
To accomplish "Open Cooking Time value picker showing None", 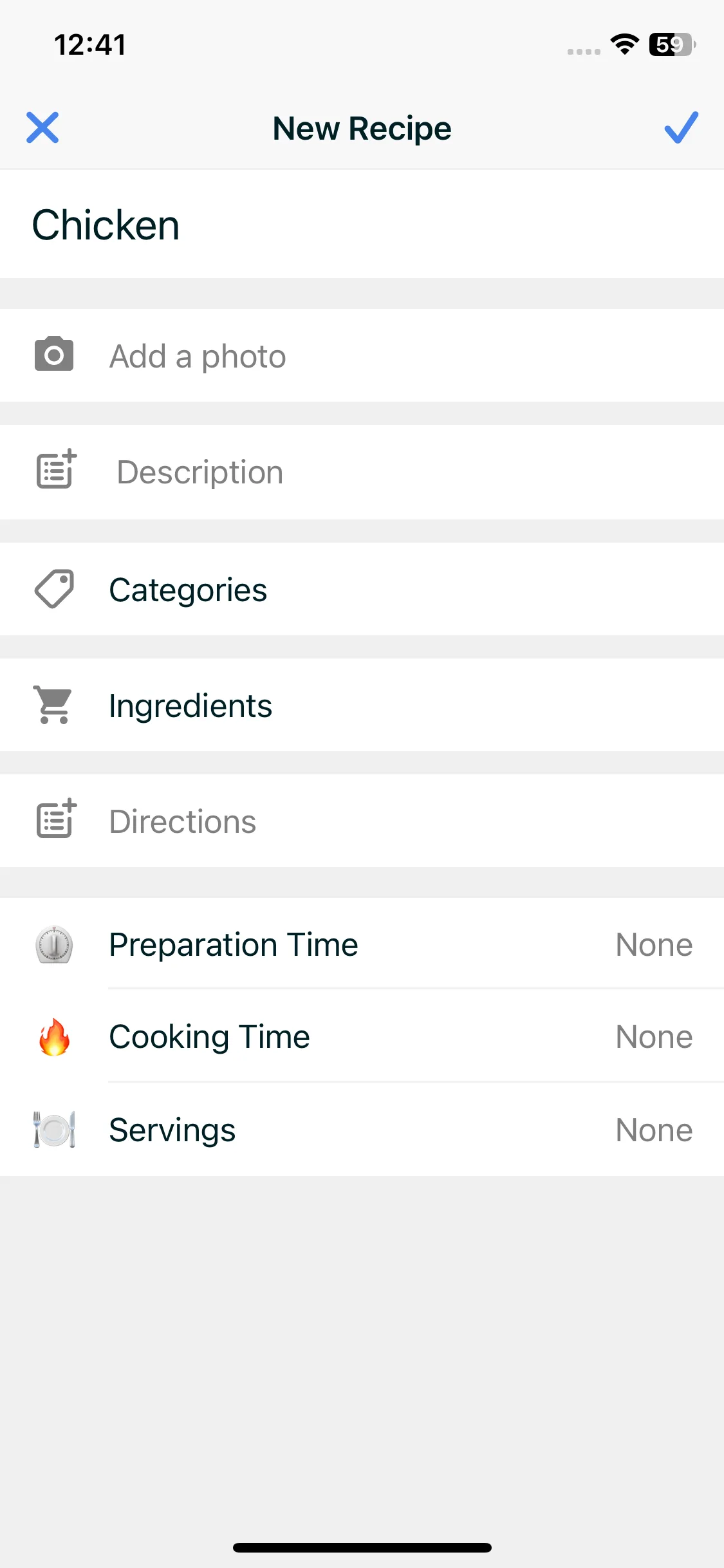I will coord(653,1037).
